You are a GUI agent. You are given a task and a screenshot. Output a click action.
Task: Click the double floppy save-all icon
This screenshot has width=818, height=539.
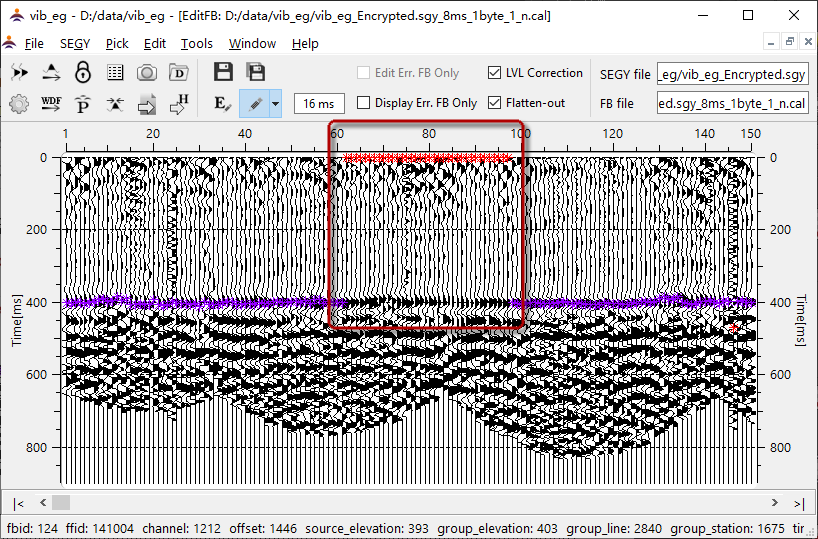point(256,72)
